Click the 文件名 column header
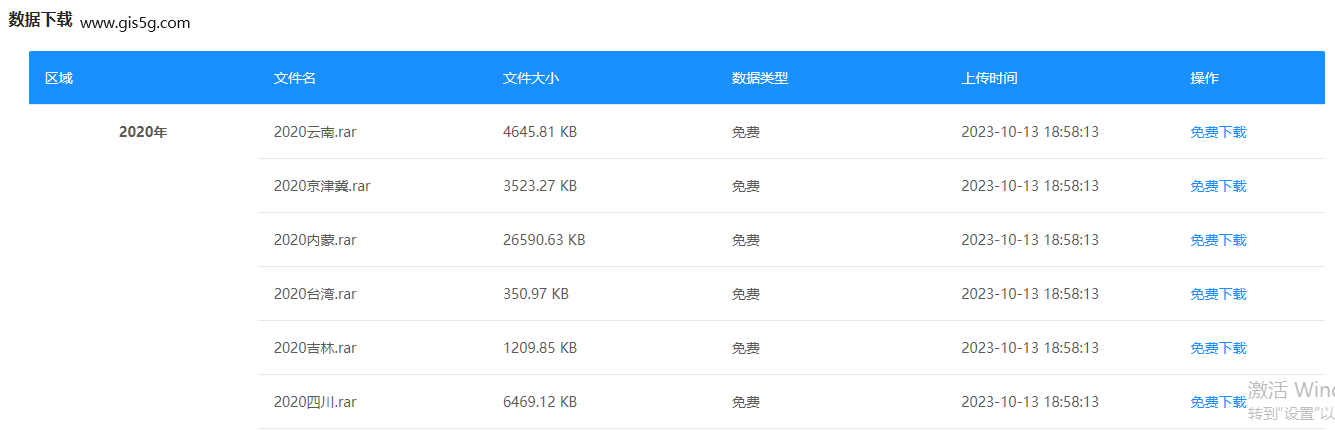Viewport: 1335px width, 431px height. click(295, 78)
